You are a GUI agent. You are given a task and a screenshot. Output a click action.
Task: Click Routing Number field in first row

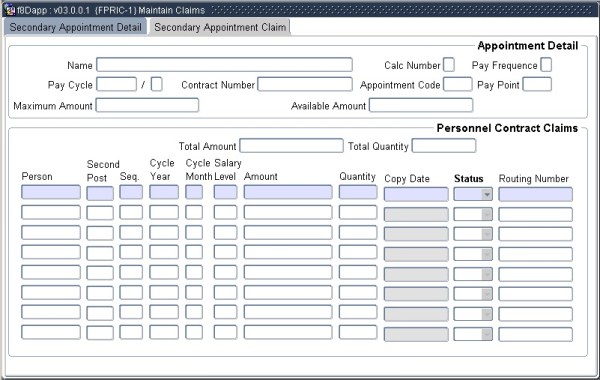pyautogui.click(x=536, y=194)
